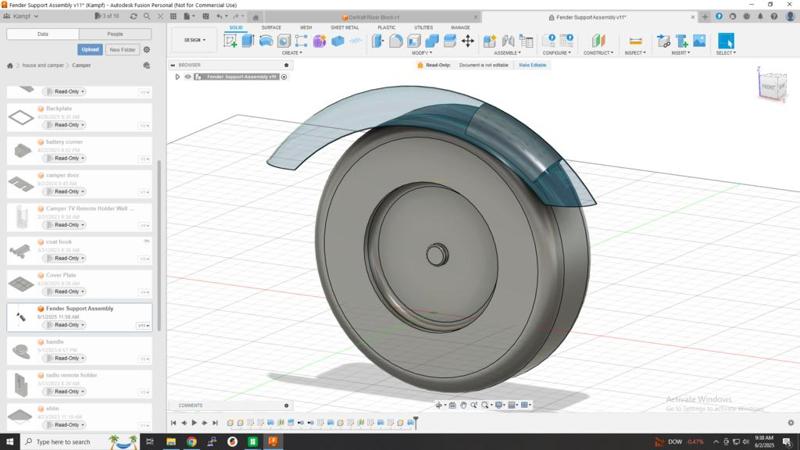Viewport: 800px width, 450px height.
Task: Refresh the data panel
Action: coord(133,16)
